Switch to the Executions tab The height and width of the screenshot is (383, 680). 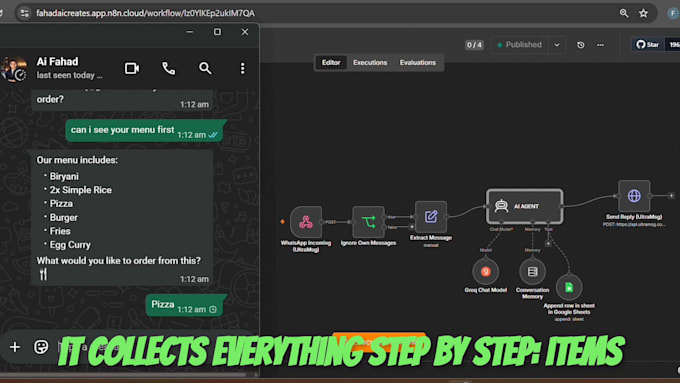pos(370,62)
